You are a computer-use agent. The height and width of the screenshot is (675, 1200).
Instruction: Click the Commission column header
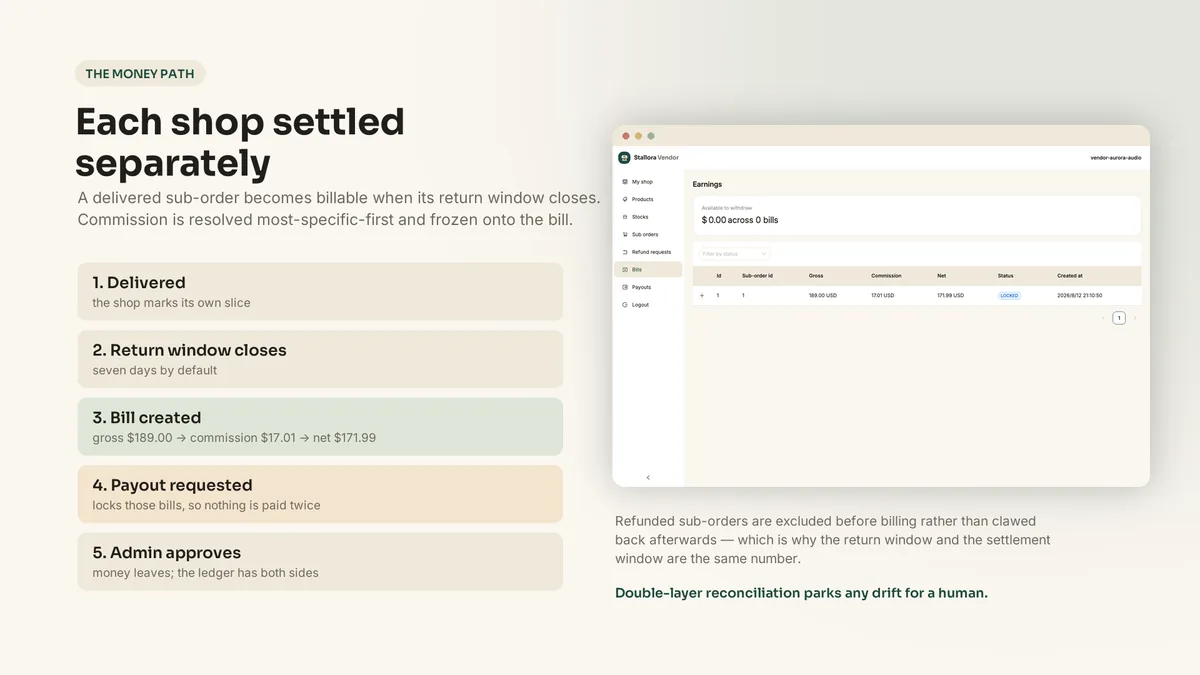tap(886, 276)
